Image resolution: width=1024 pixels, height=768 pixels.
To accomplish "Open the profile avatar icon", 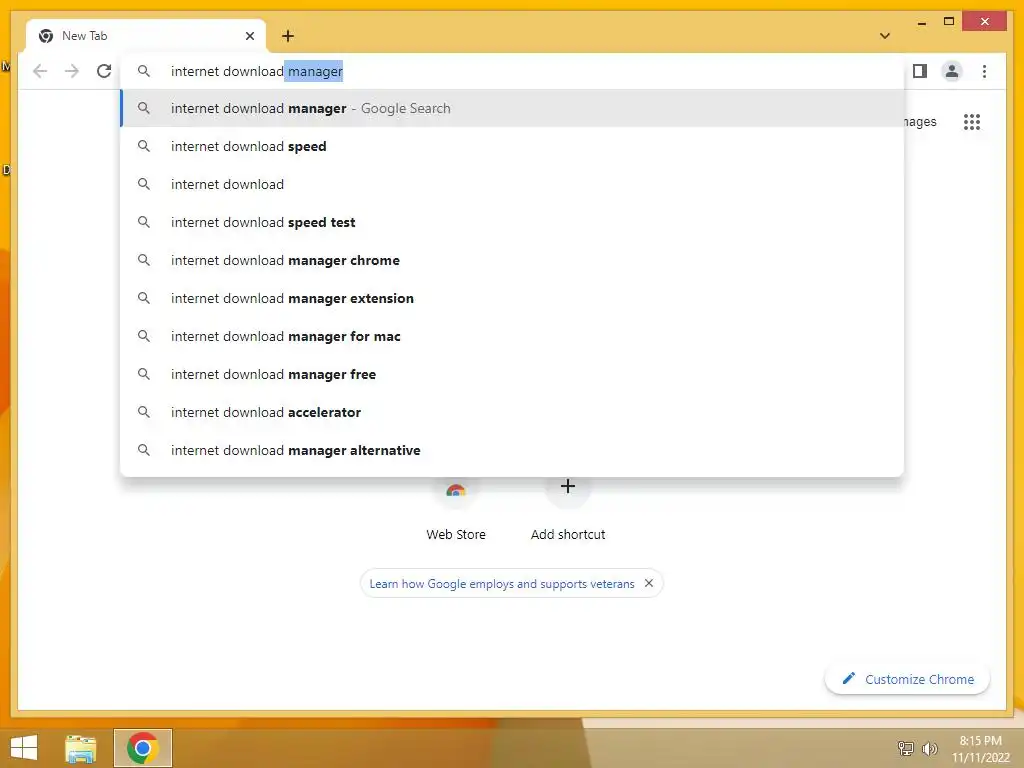I will coord(952,71).
